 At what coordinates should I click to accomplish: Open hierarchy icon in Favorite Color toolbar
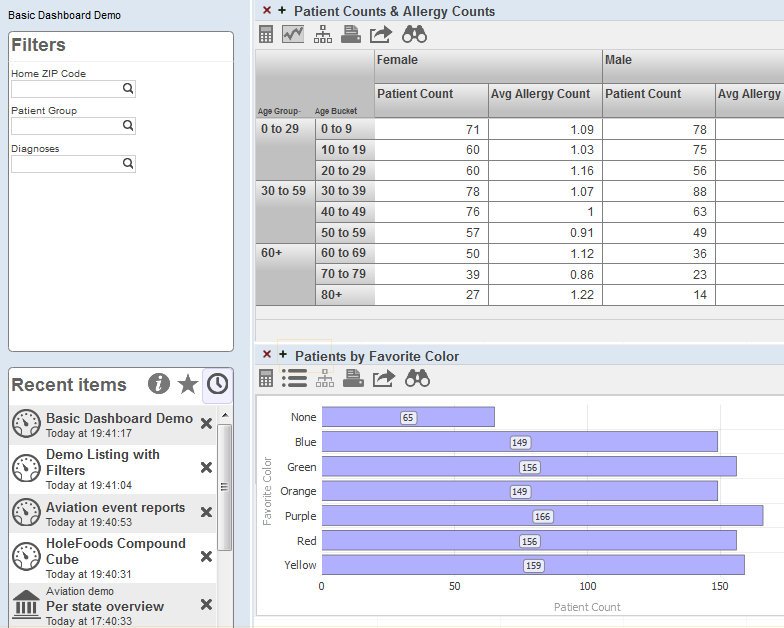325,378
